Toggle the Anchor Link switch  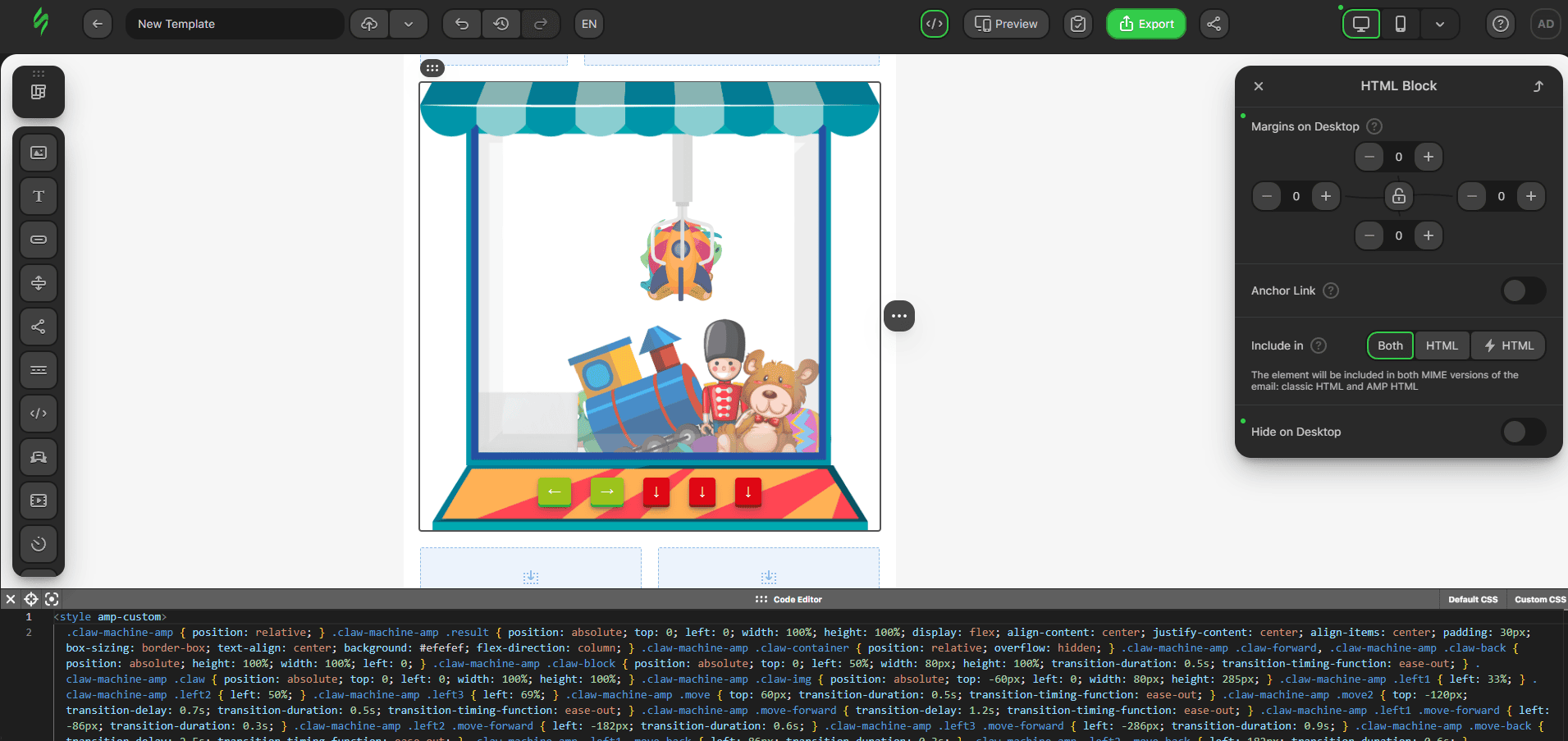(1523, 290)
